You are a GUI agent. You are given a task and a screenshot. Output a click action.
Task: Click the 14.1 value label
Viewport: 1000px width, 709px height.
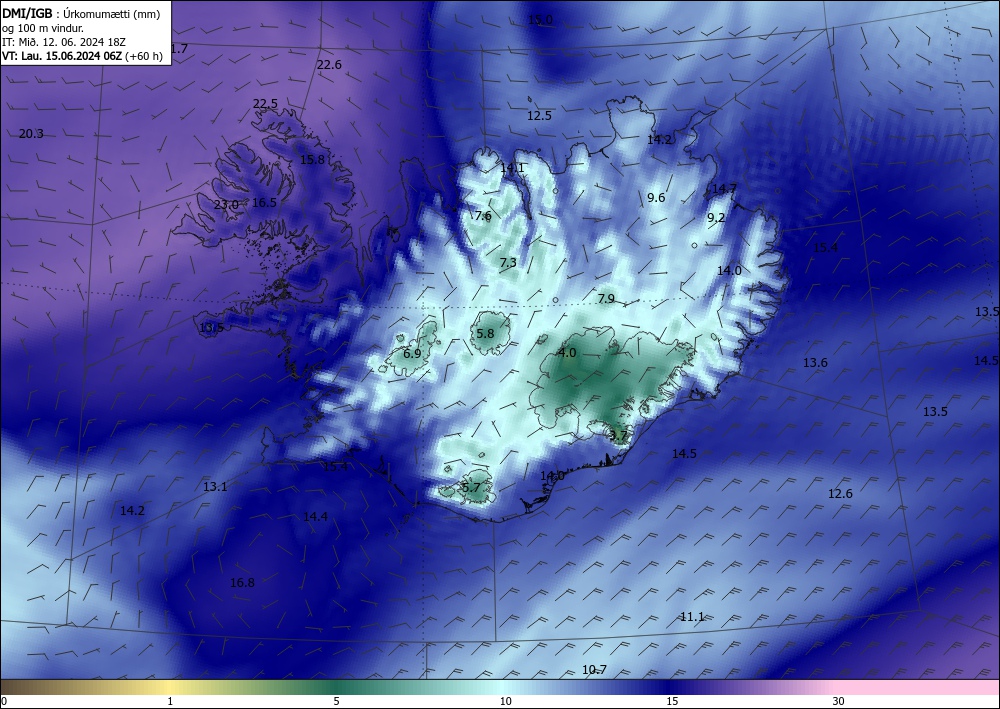(512, 168)
